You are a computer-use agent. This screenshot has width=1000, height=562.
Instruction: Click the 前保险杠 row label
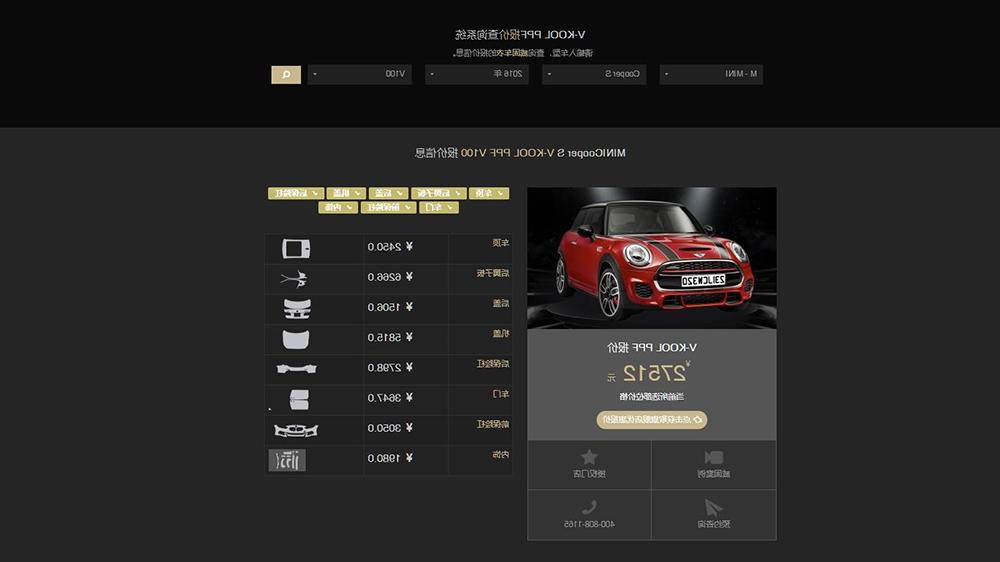coord(493,424)
